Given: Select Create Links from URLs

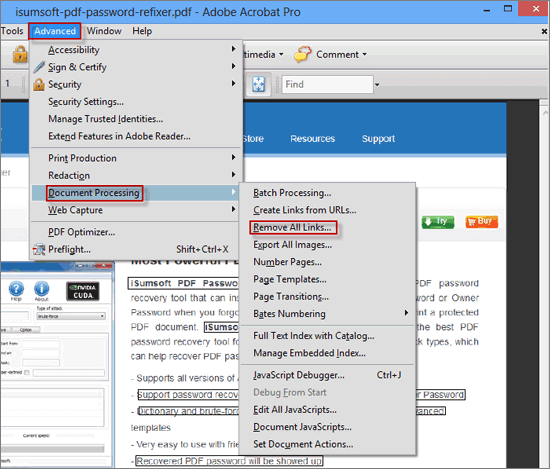Looking at the screenshot, I should point(327,210).
